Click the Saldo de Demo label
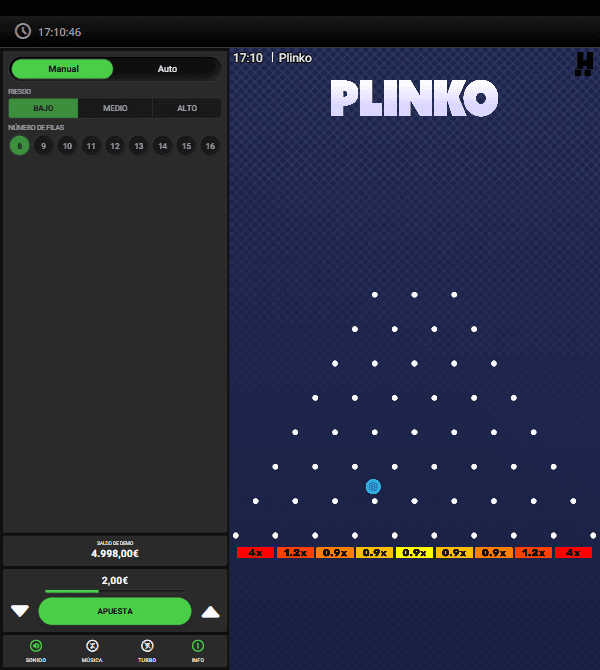The image size is (600, 670). click(x=115, y=543)
